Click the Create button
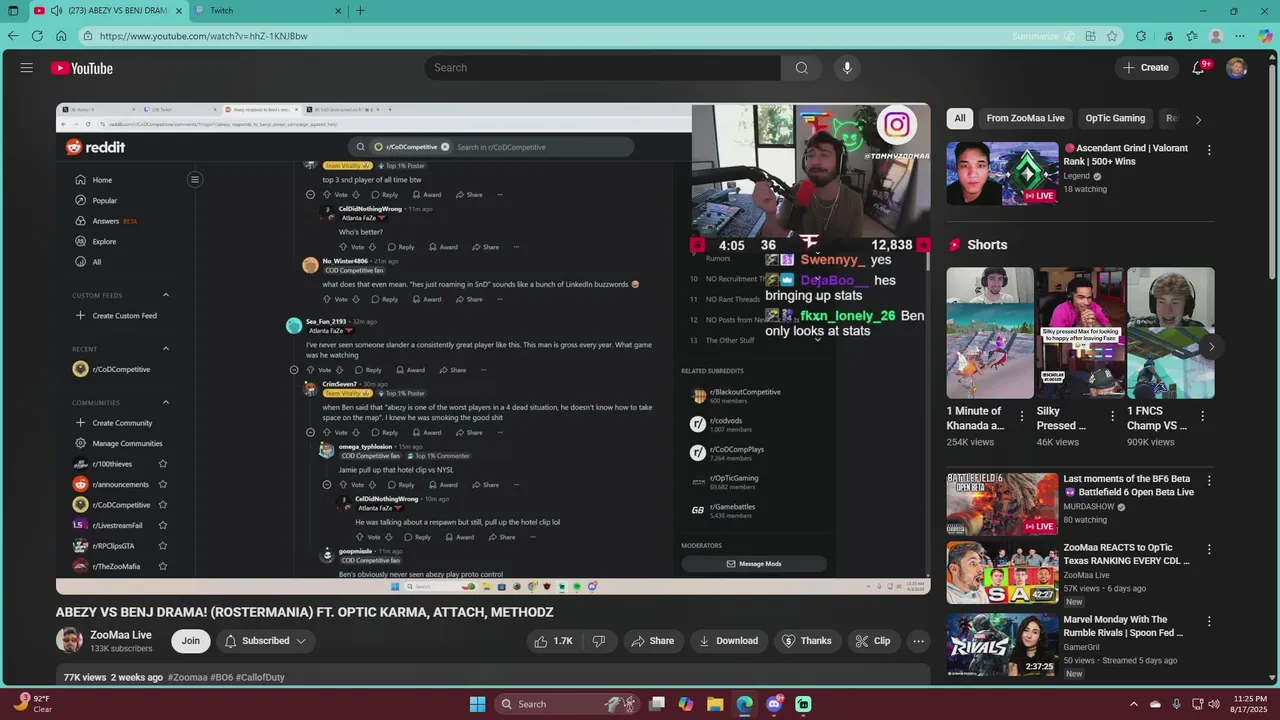Image resolution: width=1280 pixels, height=720 pixels. point(1146,68)
